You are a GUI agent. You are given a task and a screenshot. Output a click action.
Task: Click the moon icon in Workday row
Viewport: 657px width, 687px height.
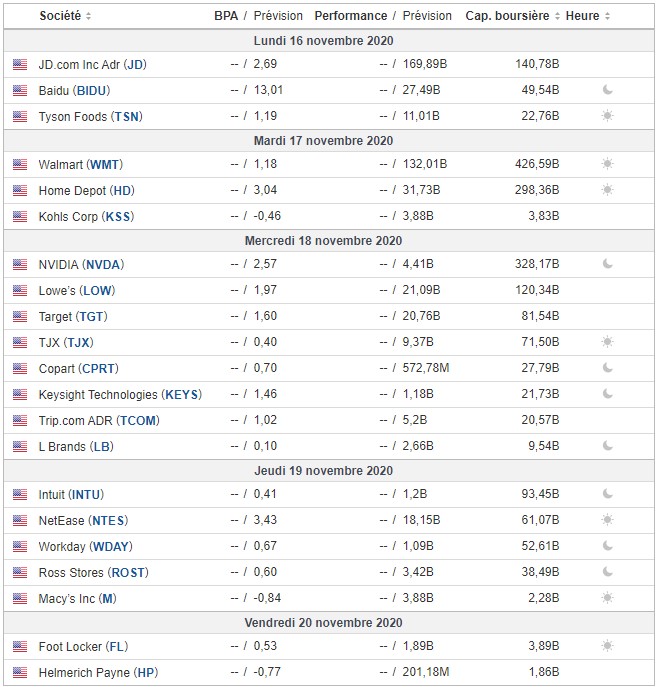[607, 546]
